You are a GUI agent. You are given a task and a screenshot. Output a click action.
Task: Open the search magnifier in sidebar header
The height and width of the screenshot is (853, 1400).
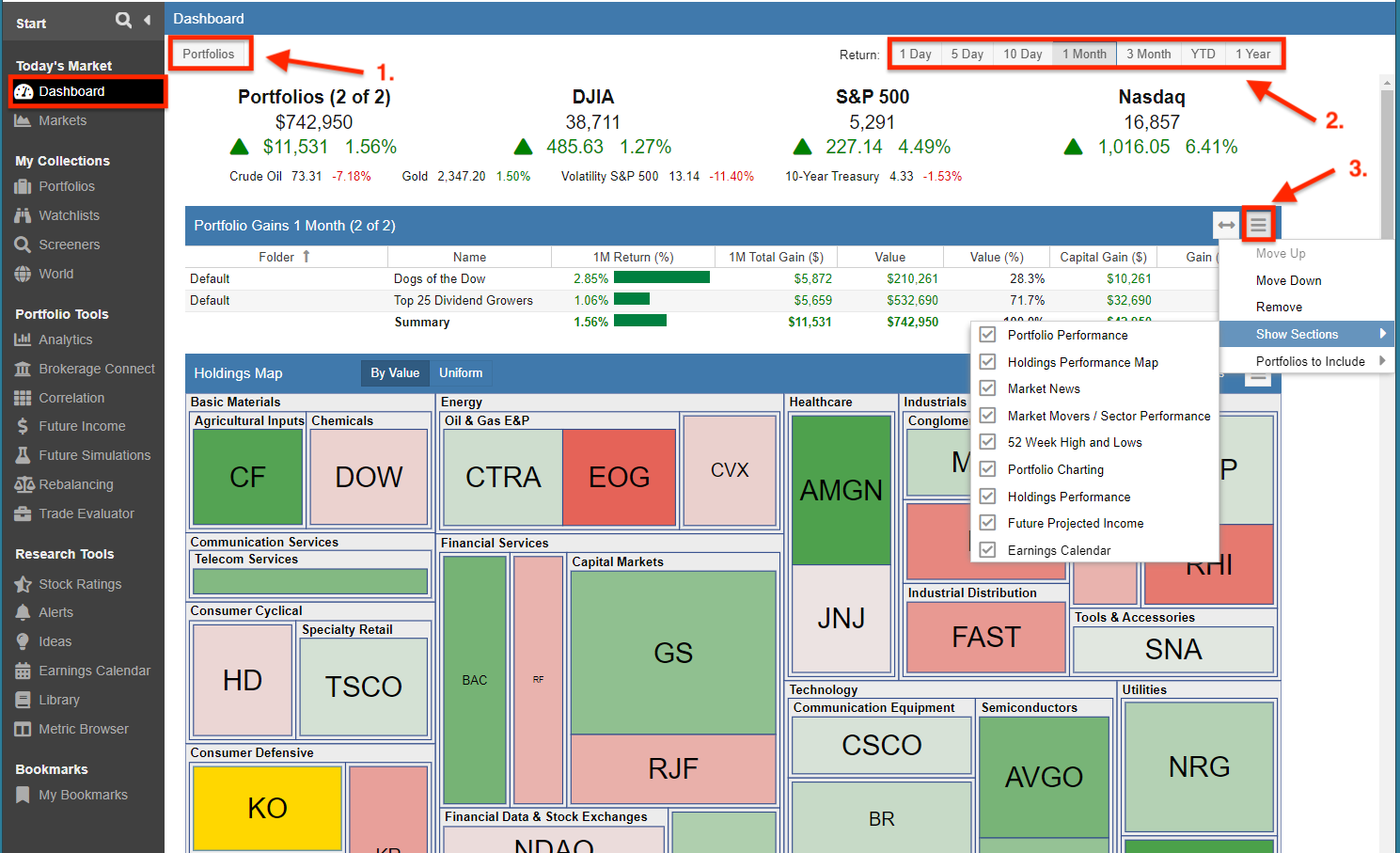pyautogui.click(x=123, y=20)
